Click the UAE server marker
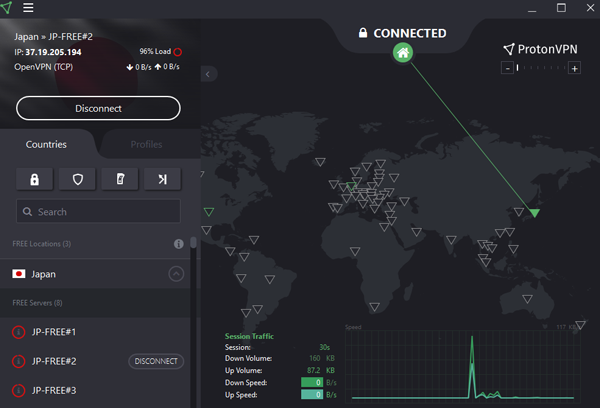The height and width of the screenshot is (408, 600). 417,232
